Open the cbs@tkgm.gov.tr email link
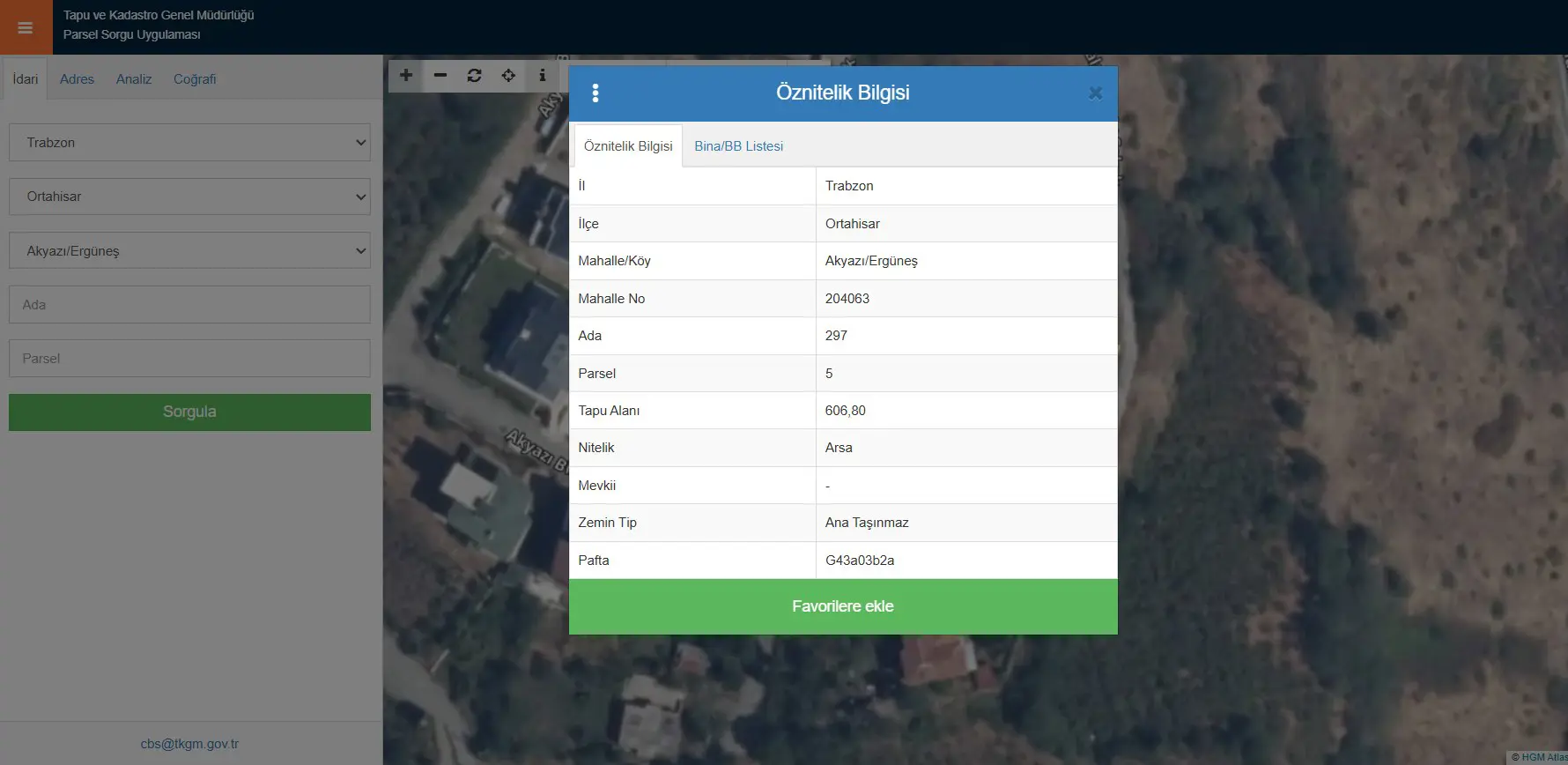 click(189, 744)
